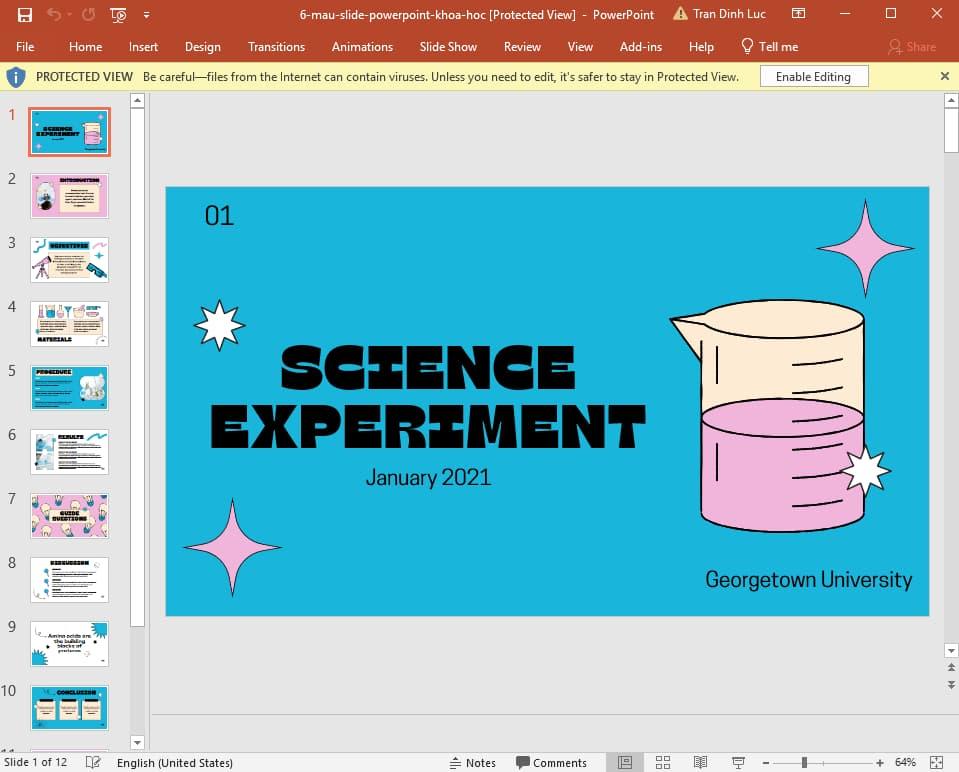
Task: Click the Enable Editing button
Action: tap(812, 77)
